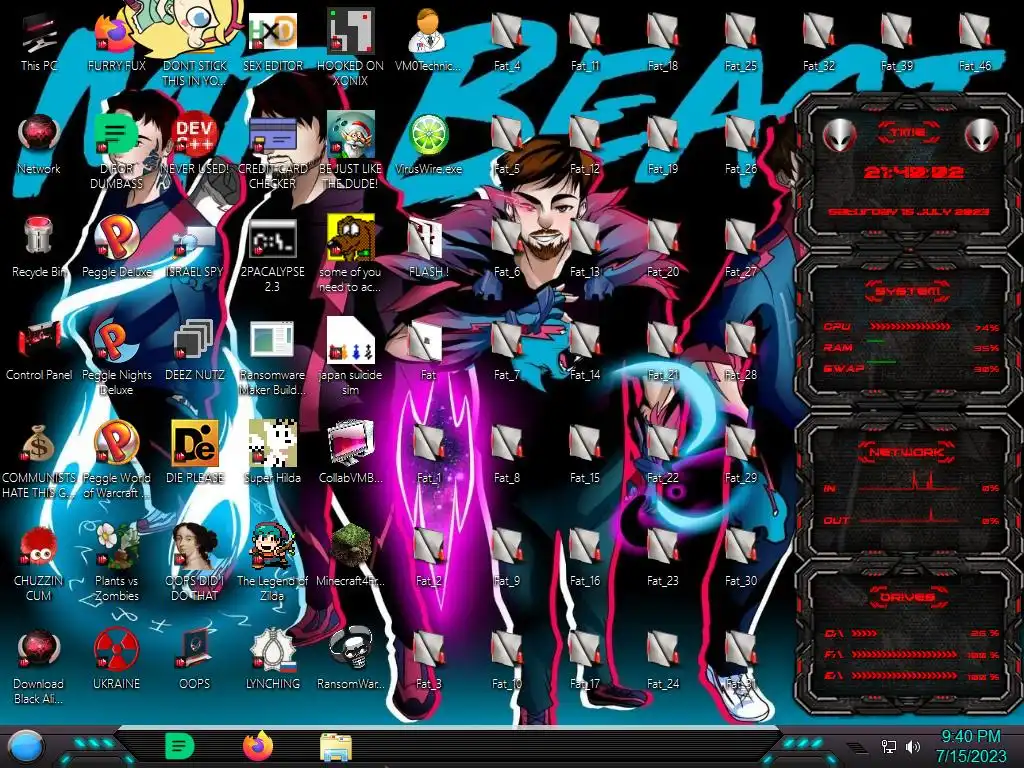
Task: Open the LYNCHING desktop icon
Action: pos(272,660)
